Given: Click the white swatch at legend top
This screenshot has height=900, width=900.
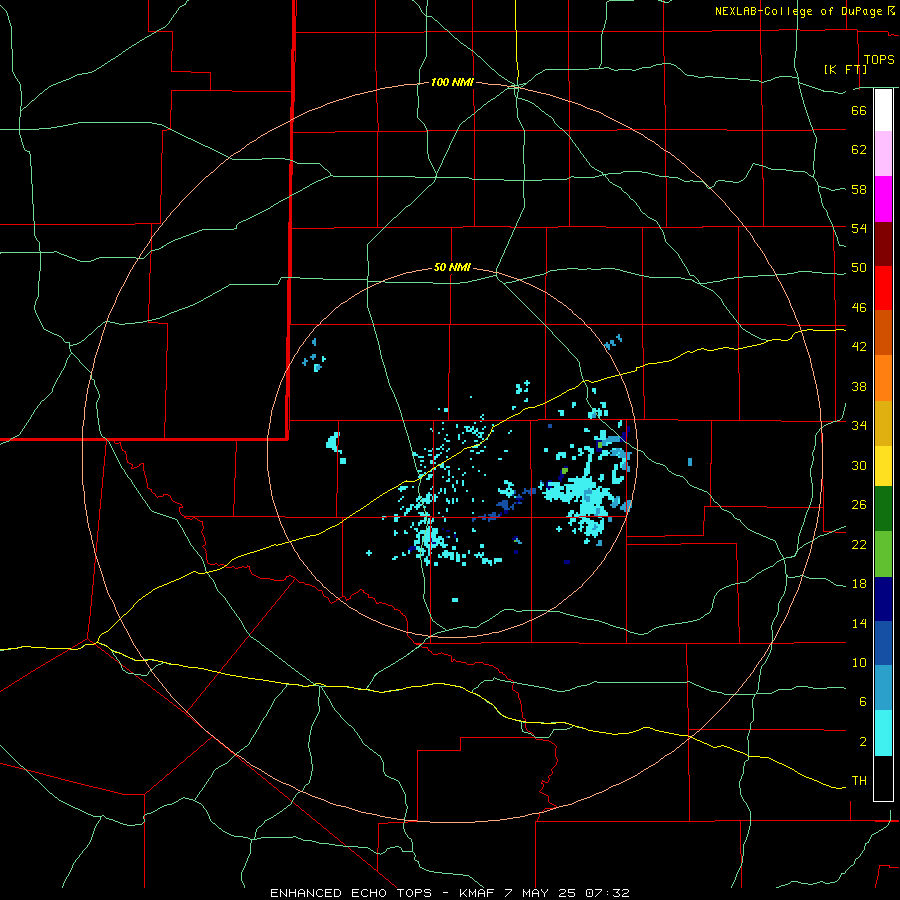Looking at the screenshot, I should 883,110.
